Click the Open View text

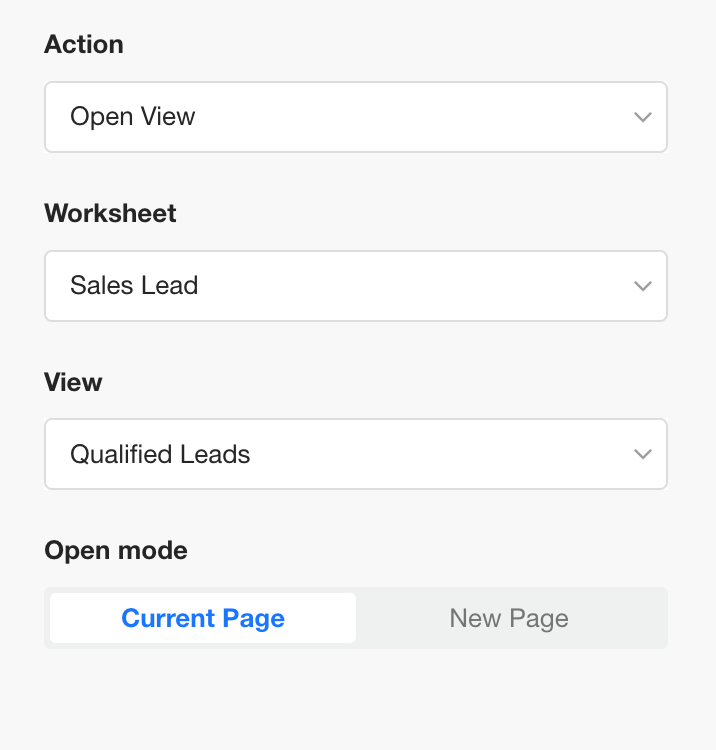(x=133, y=117)
